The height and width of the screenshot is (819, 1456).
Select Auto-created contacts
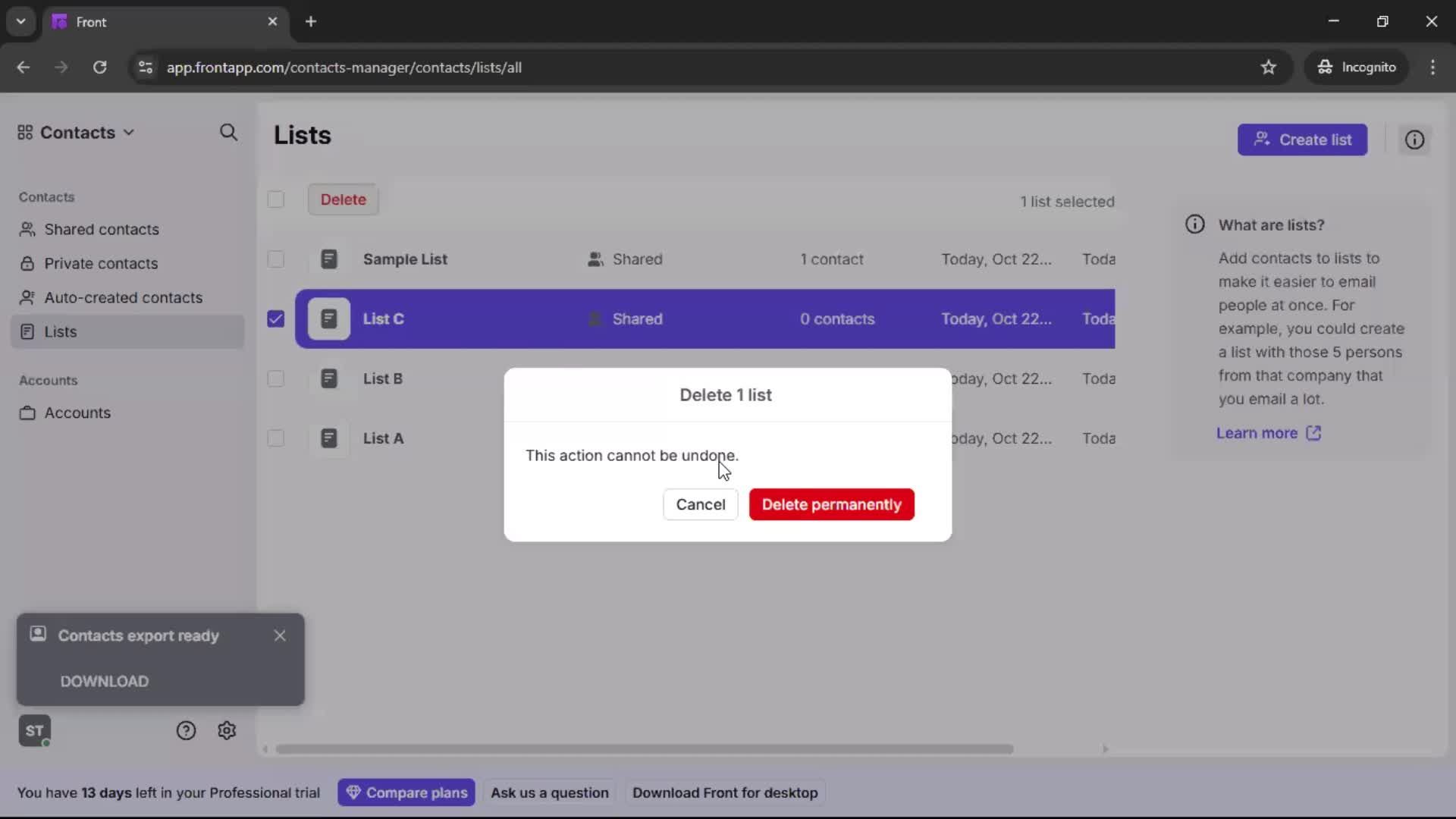(123, 297)
